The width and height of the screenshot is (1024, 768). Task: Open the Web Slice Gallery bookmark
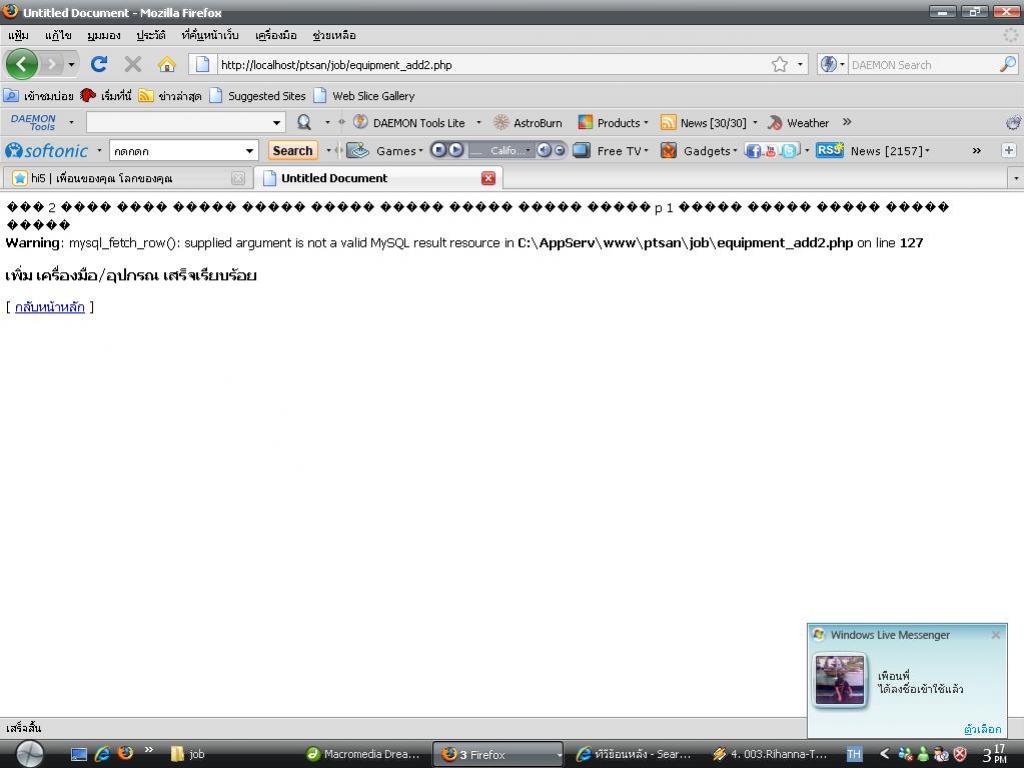(364, 96)
